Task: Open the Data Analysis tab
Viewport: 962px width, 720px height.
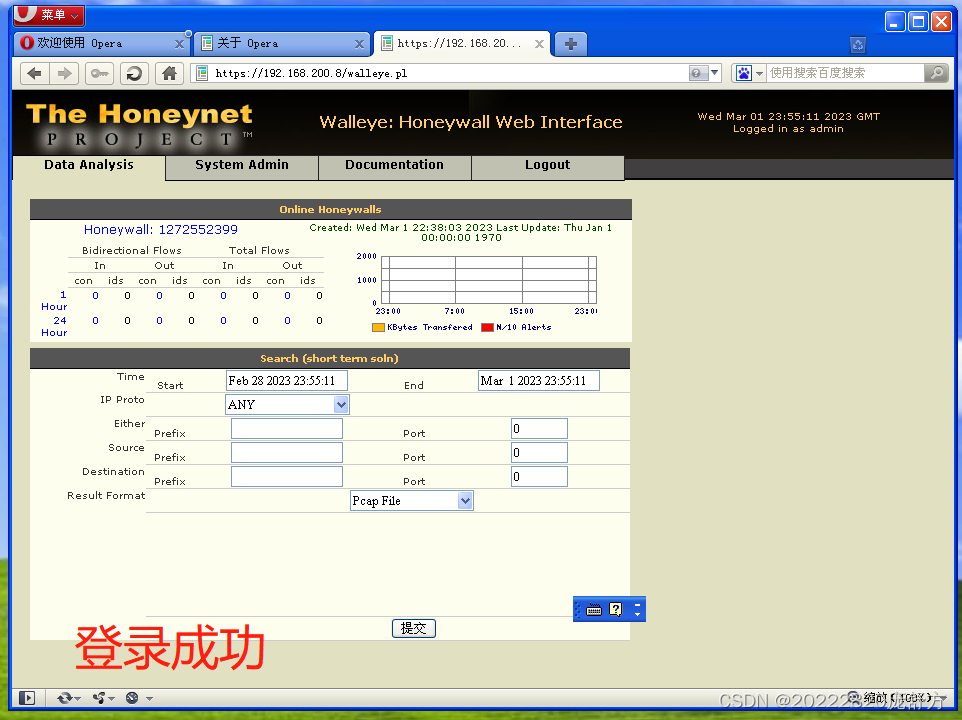Action: point(89,165)
